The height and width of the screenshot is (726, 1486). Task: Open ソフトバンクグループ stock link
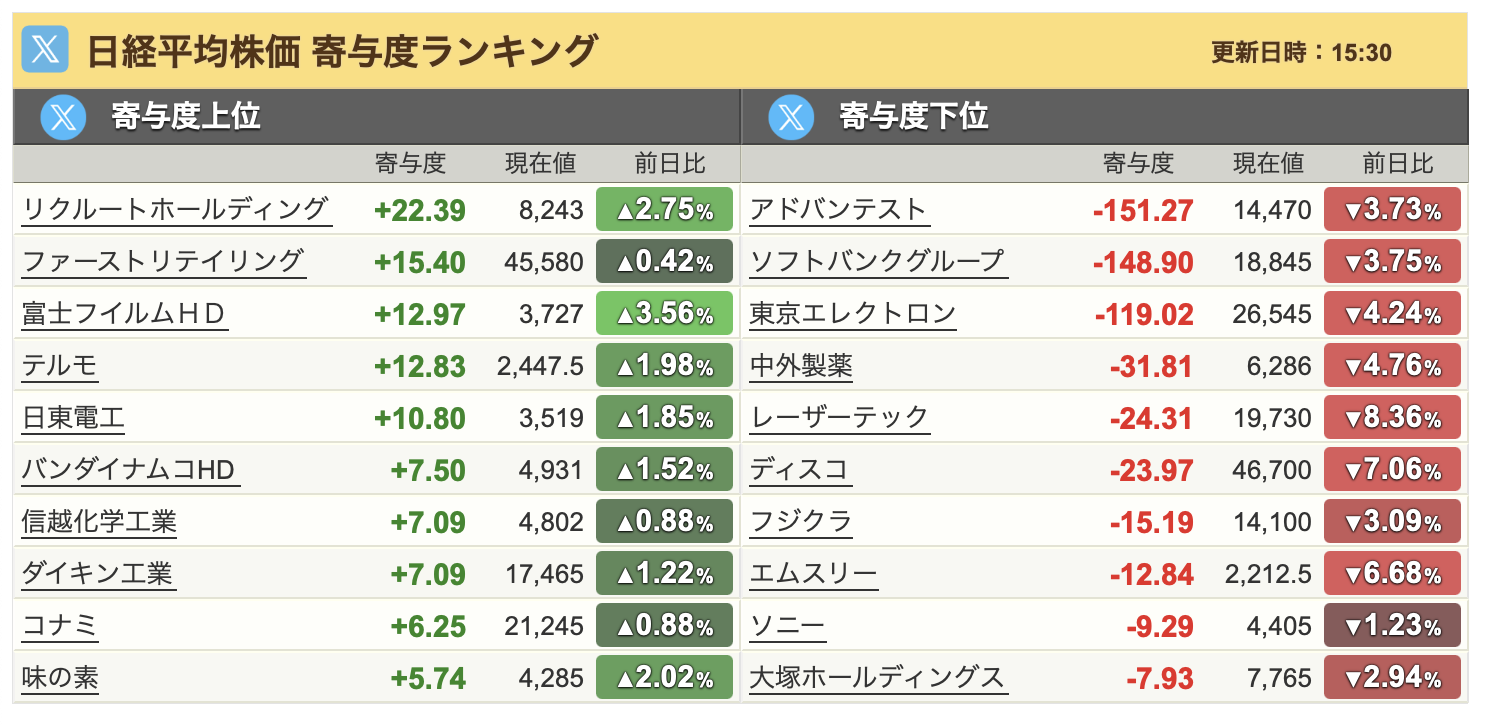tap(876, 261)
